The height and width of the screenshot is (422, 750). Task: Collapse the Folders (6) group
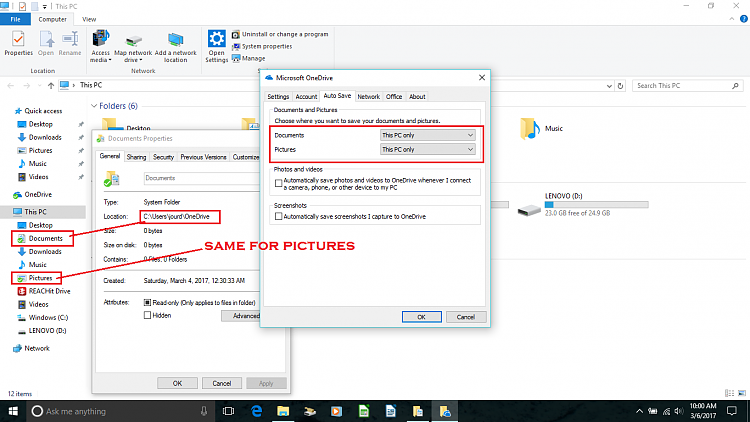click(94, 106)
